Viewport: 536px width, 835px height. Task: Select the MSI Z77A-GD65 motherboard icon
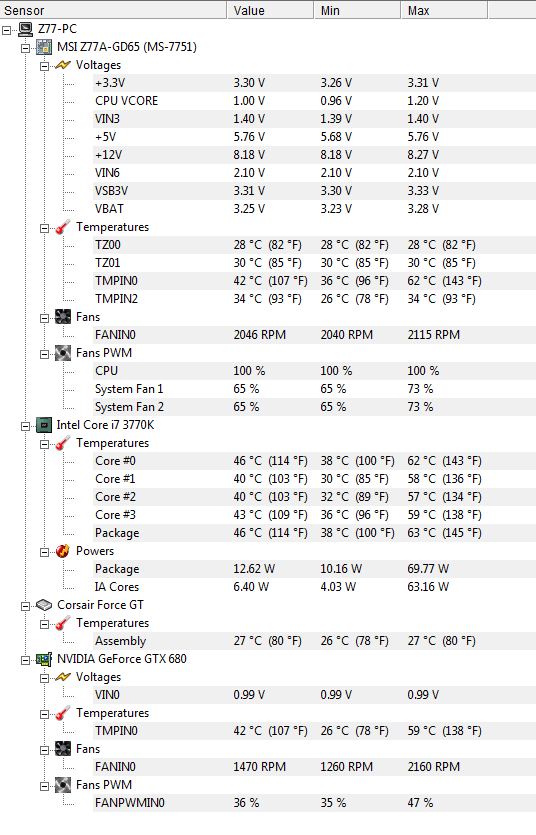(44, 47)
